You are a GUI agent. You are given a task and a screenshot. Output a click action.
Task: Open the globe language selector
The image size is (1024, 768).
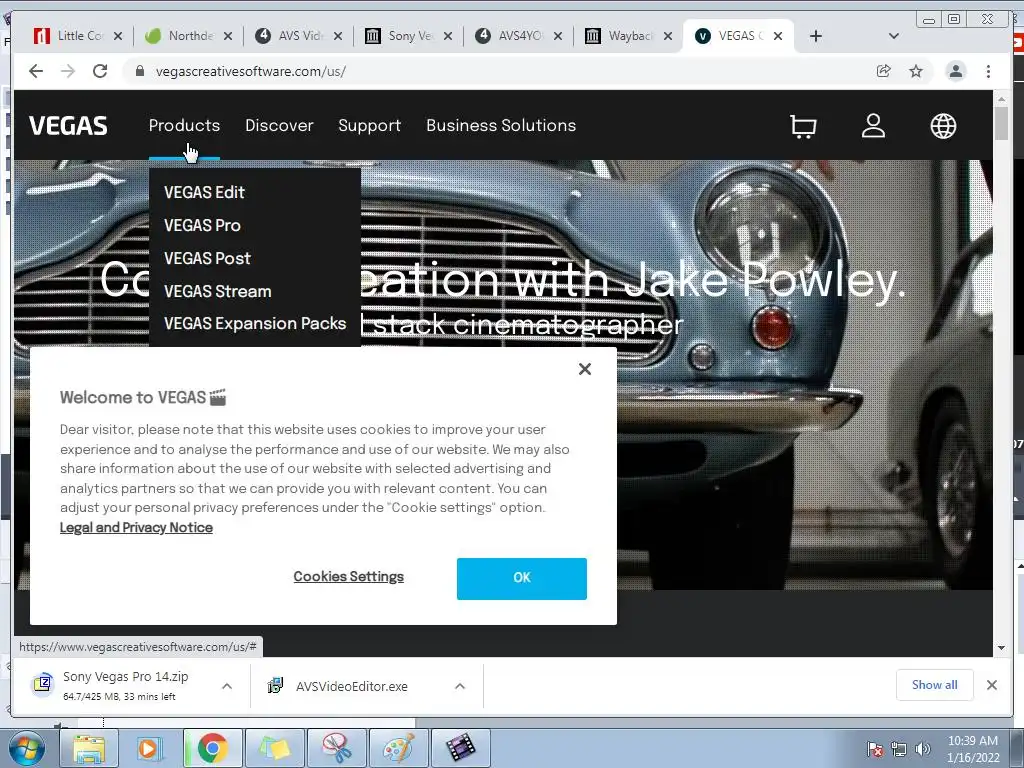click(x=943, y=126)
